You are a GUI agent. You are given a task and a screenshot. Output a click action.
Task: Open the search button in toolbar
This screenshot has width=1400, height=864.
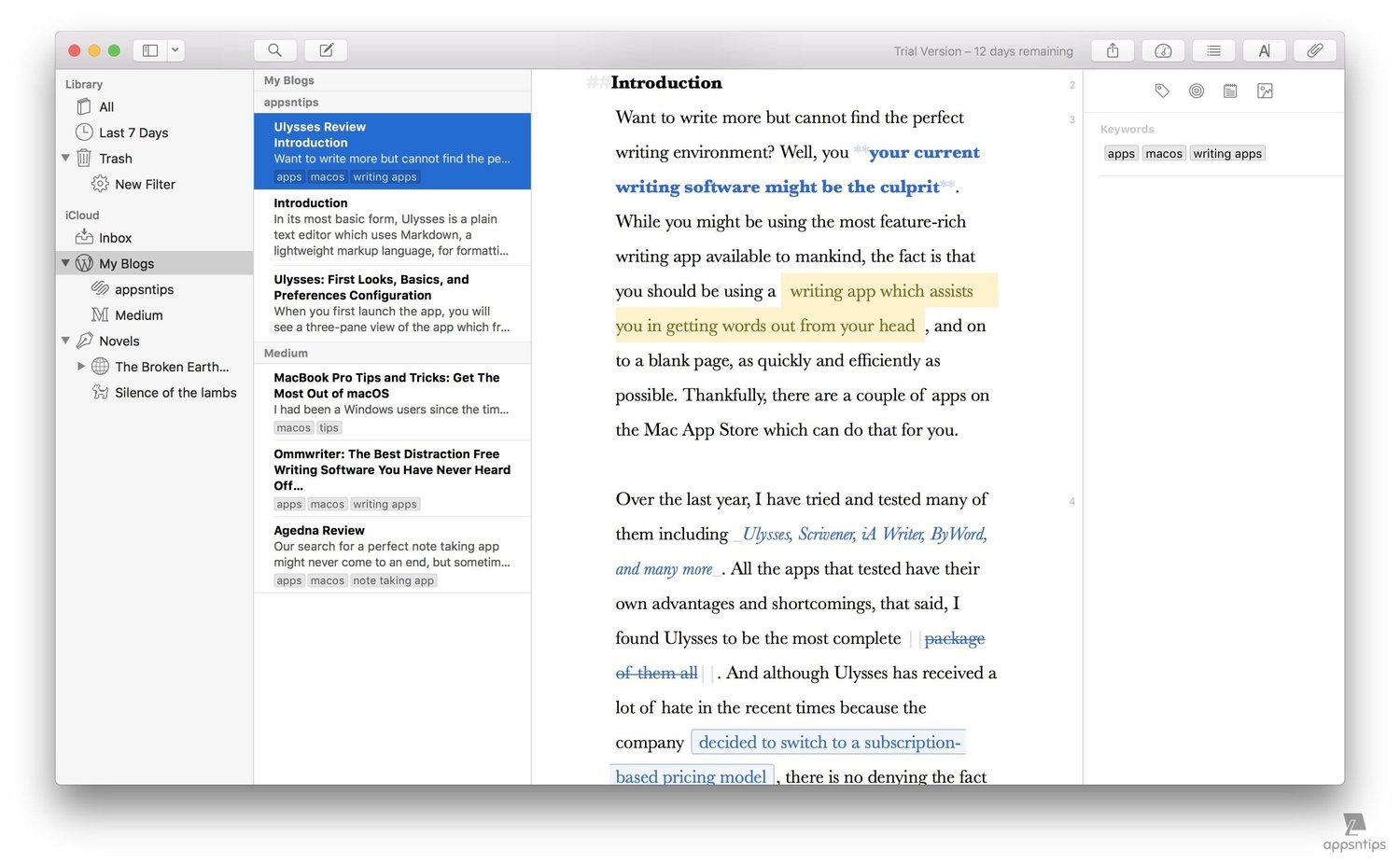(x=274, y=50)
